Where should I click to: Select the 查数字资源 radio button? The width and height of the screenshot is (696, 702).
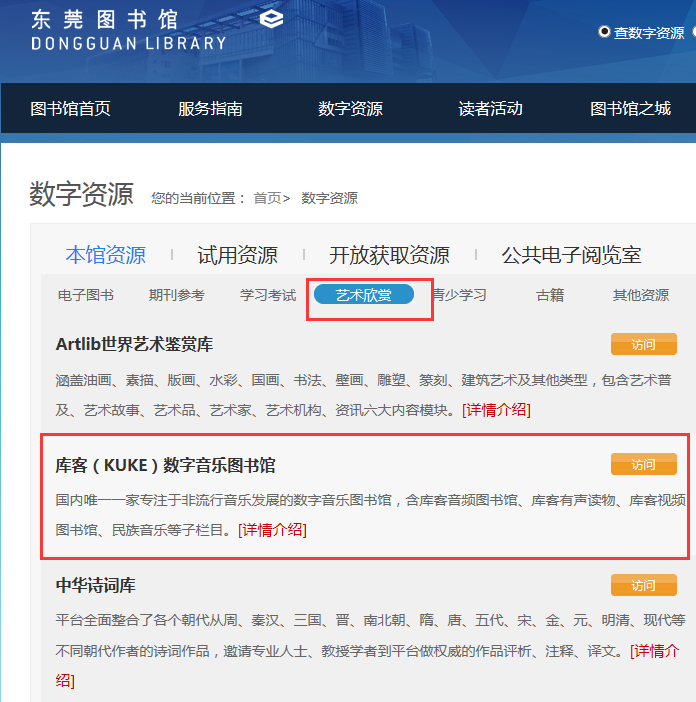coord(604,32)
